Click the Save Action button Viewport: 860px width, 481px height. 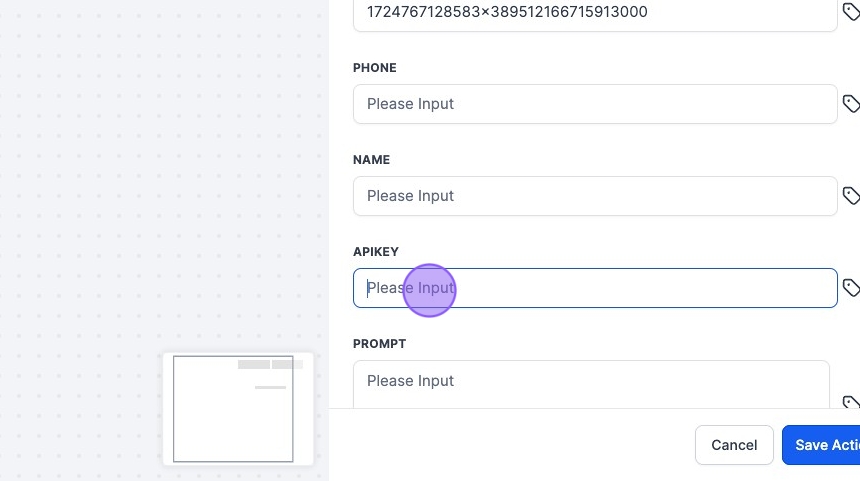click(x=824, y=445)
